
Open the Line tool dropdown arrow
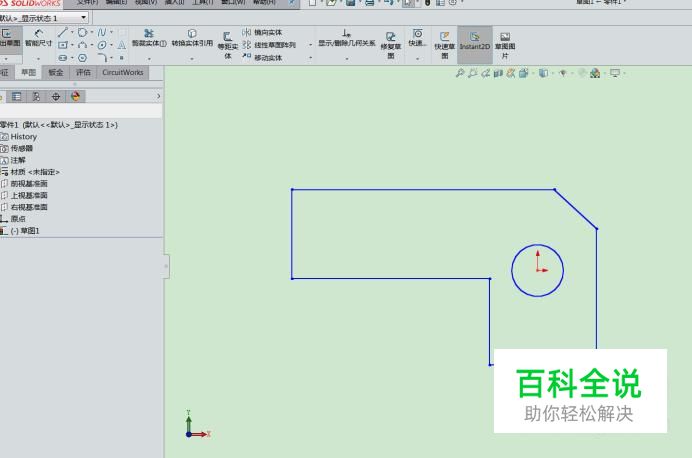pos(72,32)
